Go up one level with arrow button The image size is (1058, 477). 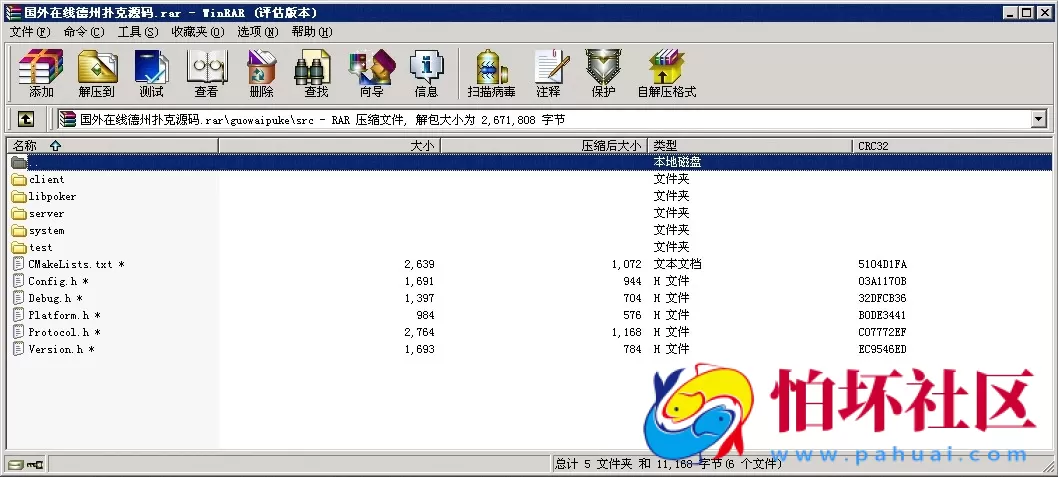(26, 119)
